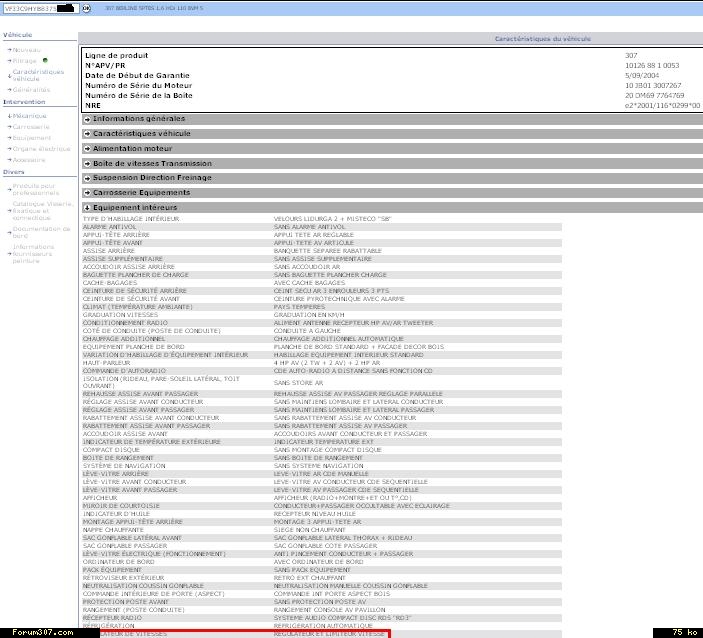Click the 'AFFICHEUR' row label
The image size is (703, 638).
(x=100, y=498)
